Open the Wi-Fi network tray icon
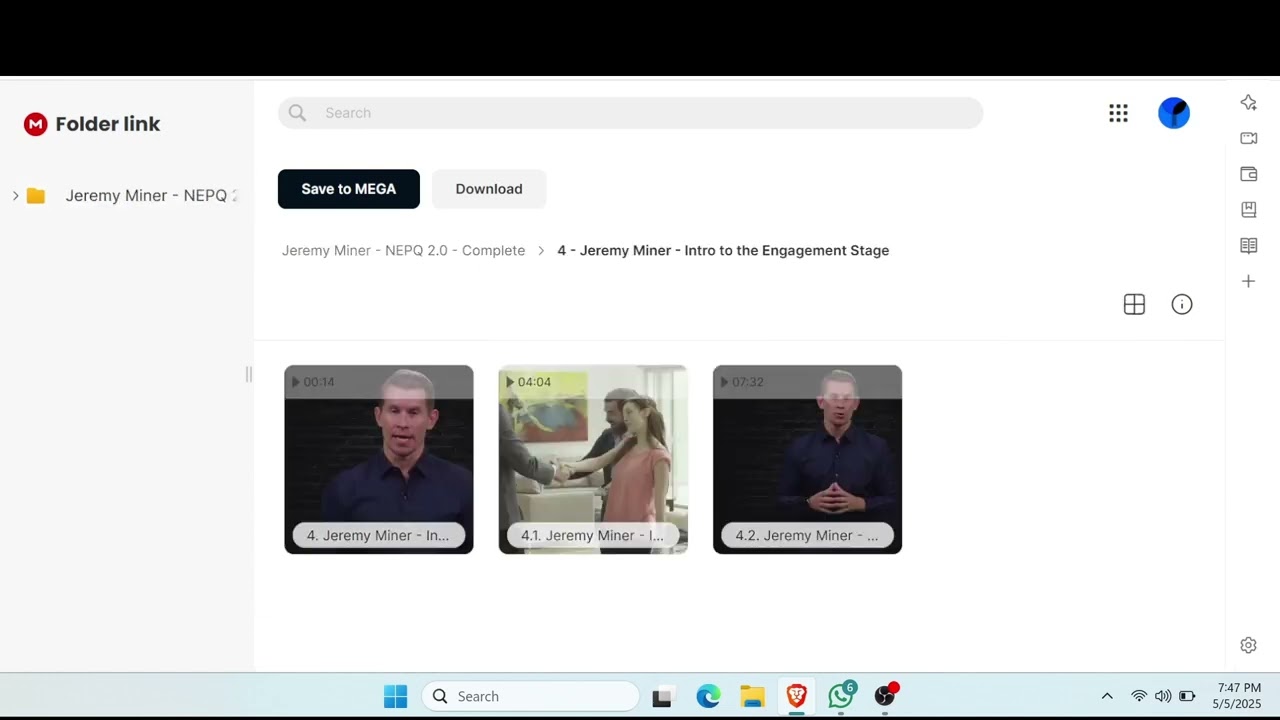Image resolution: width=1280 pixels, height=720 pixels. [1139, 696]
